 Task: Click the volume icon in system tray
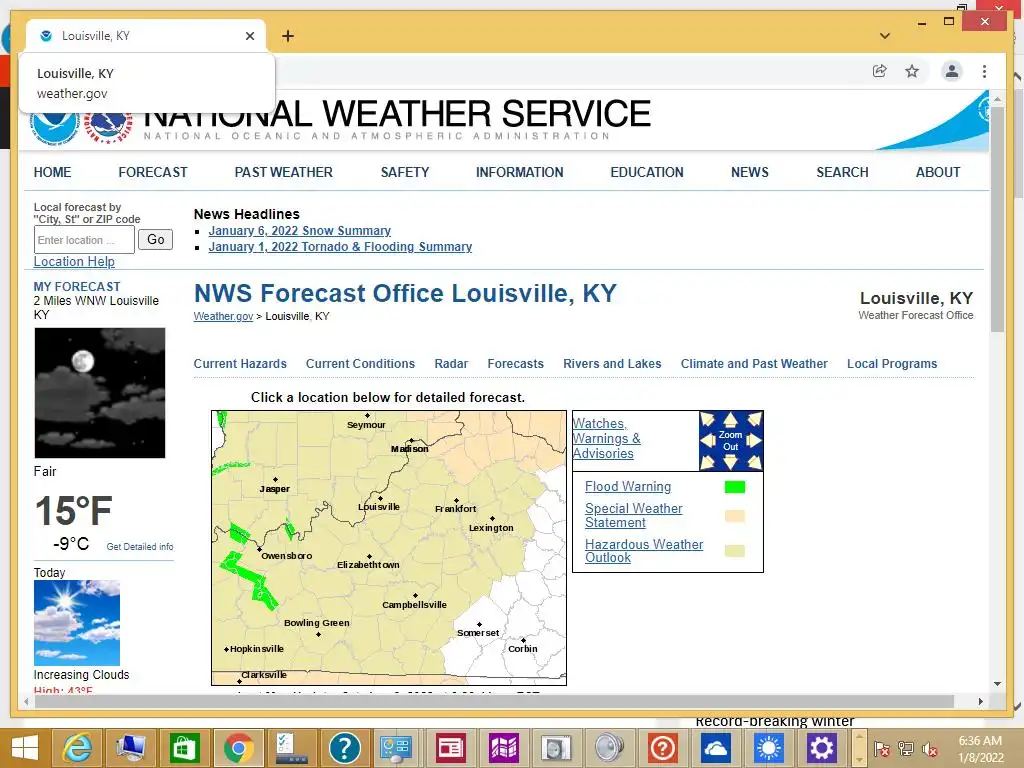point(929,749)
